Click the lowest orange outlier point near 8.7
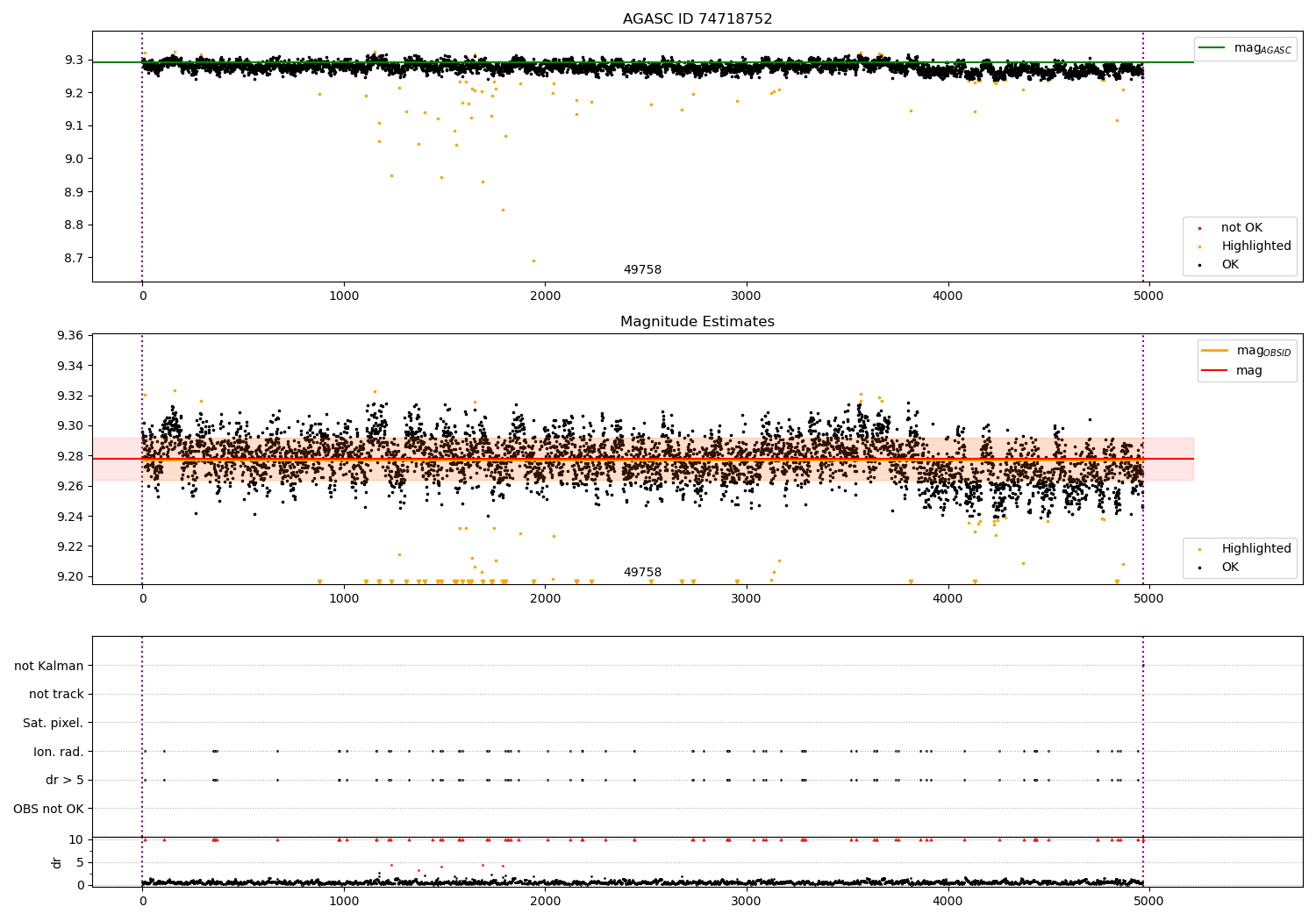Viewport: 1316px width, 921px height. [533, 261]
